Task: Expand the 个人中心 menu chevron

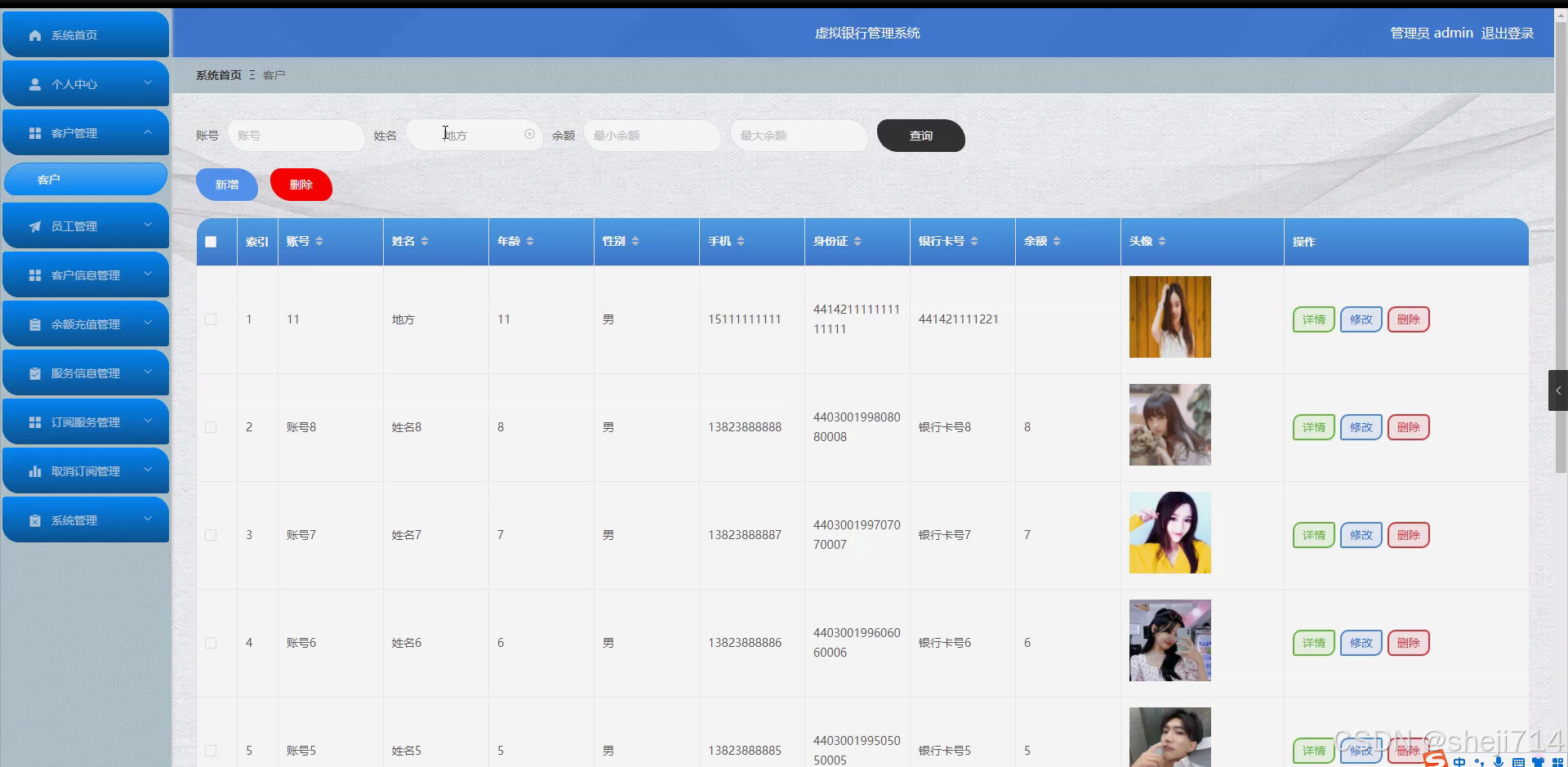Action: (x=148, y=82)
